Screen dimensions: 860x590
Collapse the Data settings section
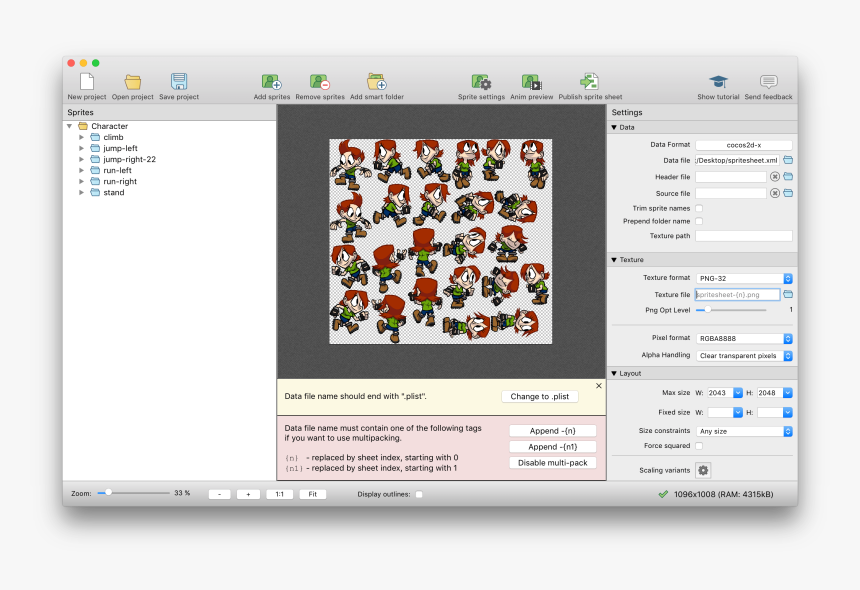(614, 127)
